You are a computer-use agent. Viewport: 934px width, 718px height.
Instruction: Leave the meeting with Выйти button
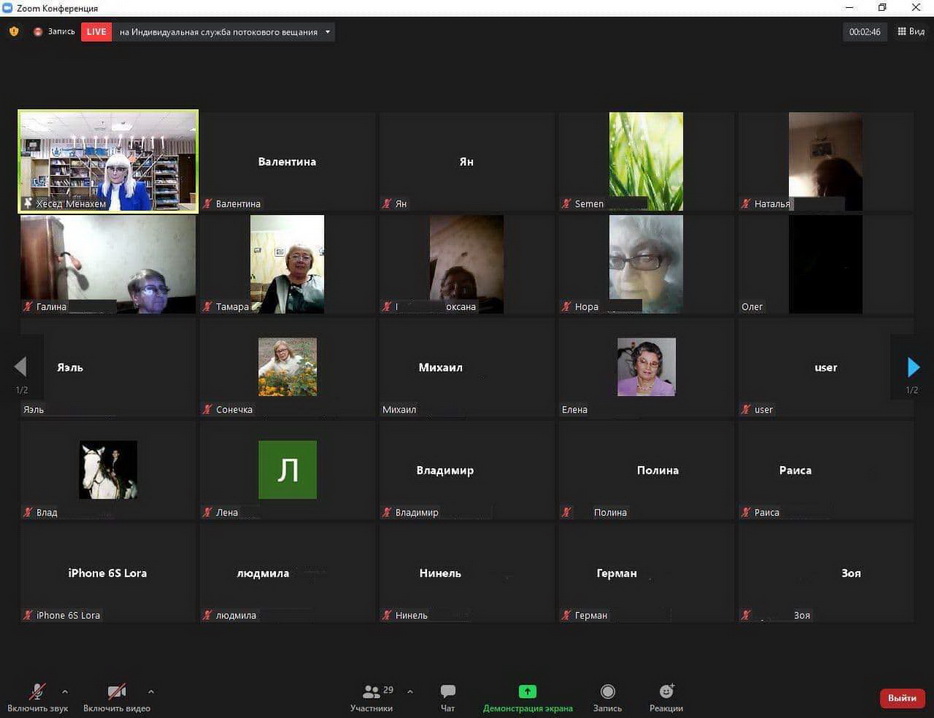point(902,698)
